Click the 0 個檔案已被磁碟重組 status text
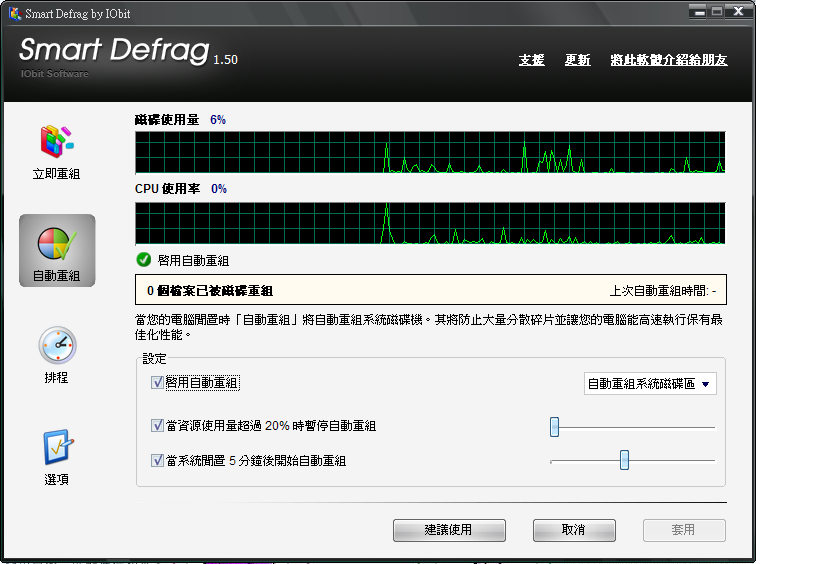Screen dimensions: 840x564 pyautogui.click(x=210, y=291)
